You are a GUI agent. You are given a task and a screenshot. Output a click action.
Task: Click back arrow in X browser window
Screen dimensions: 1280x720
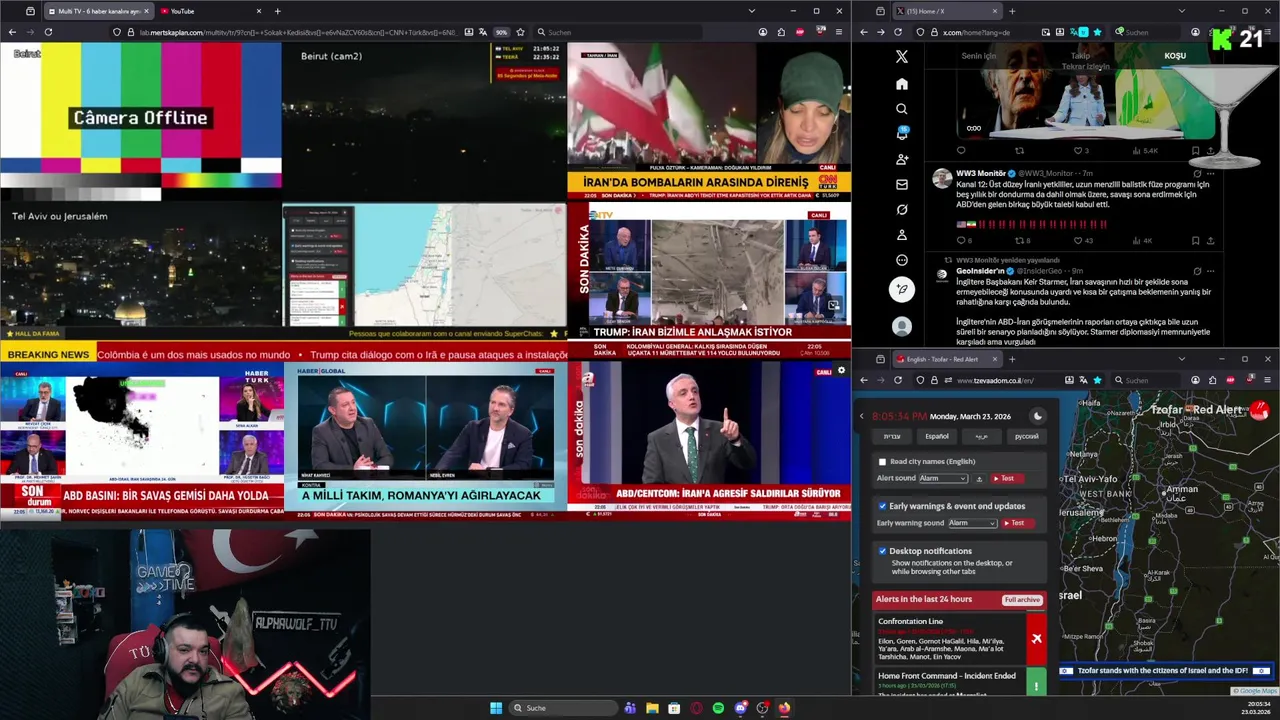click(864, 32)
